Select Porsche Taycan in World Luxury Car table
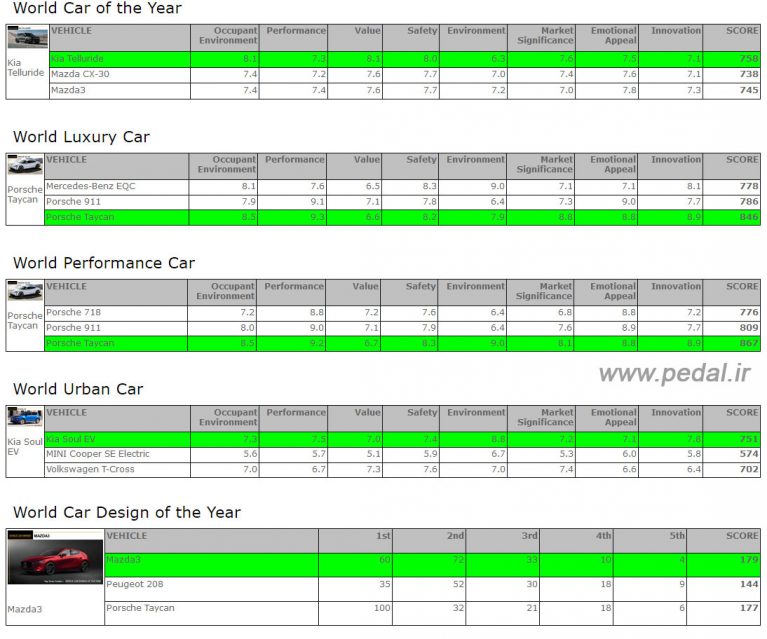This screenshot has width=767, height=639. (80, 217)
